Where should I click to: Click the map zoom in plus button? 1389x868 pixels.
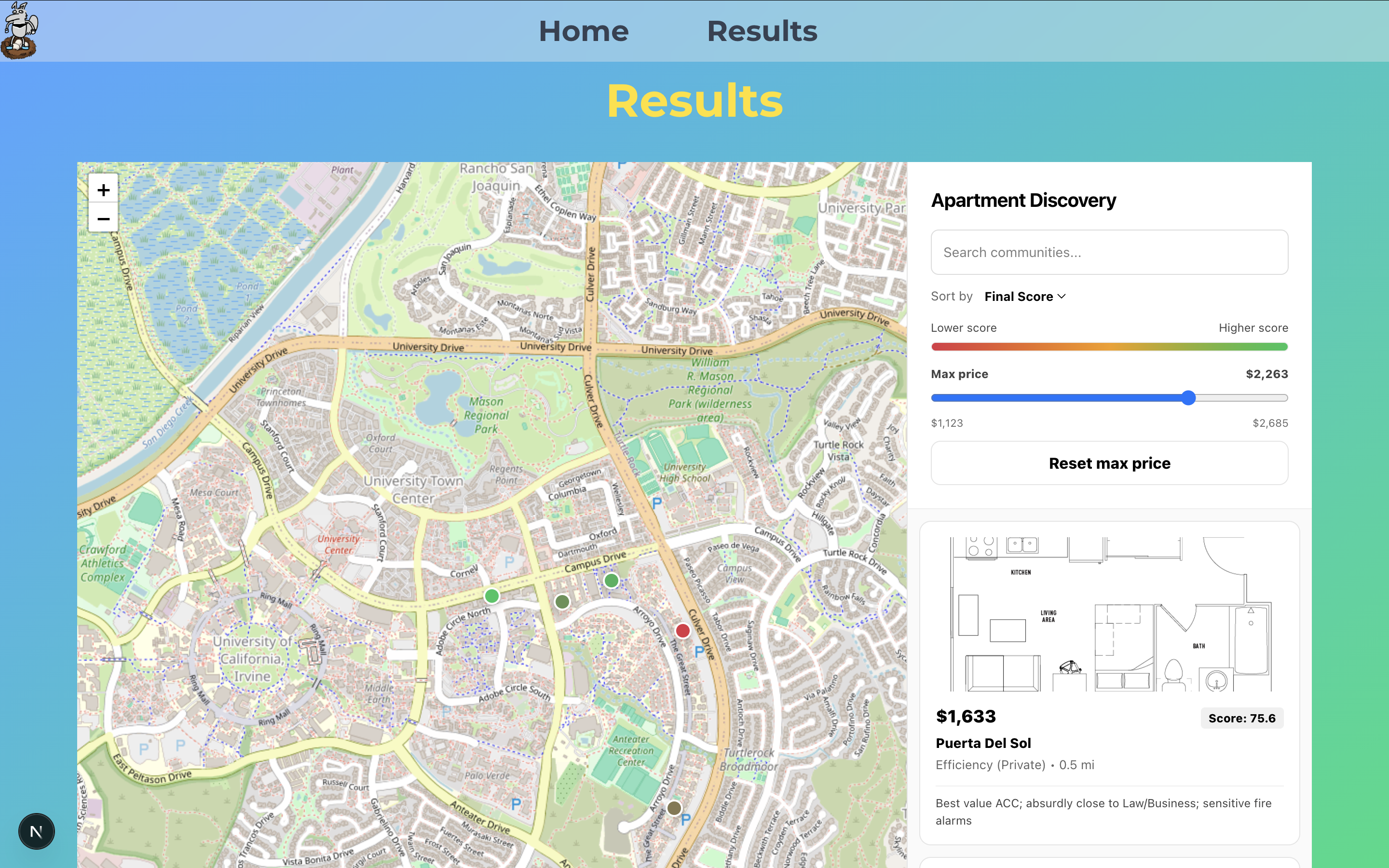click(x=103, y=190)
